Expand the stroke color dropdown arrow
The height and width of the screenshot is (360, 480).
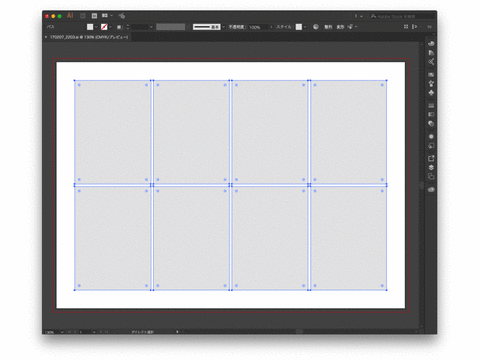(x=110, y=27)
